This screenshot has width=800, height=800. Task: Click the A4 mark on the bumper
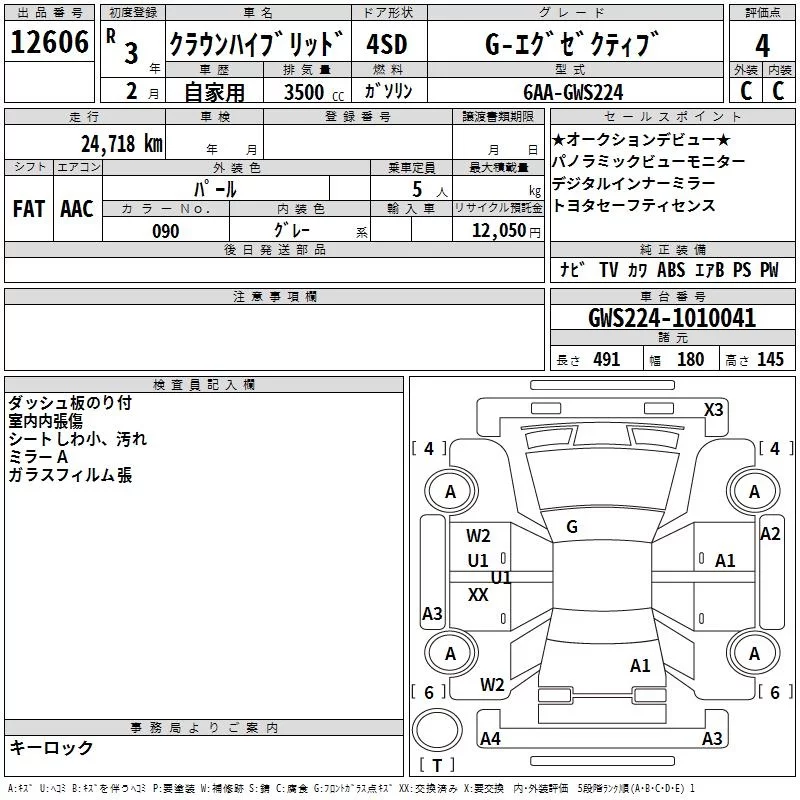(490, 739)
